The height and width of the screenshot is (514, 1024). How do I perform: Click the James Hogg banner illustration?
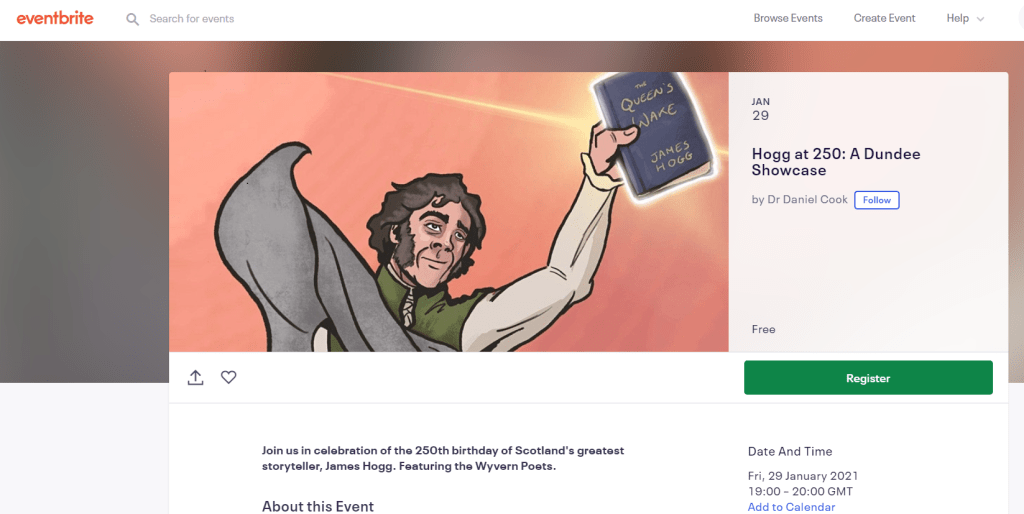click(449, 212)
